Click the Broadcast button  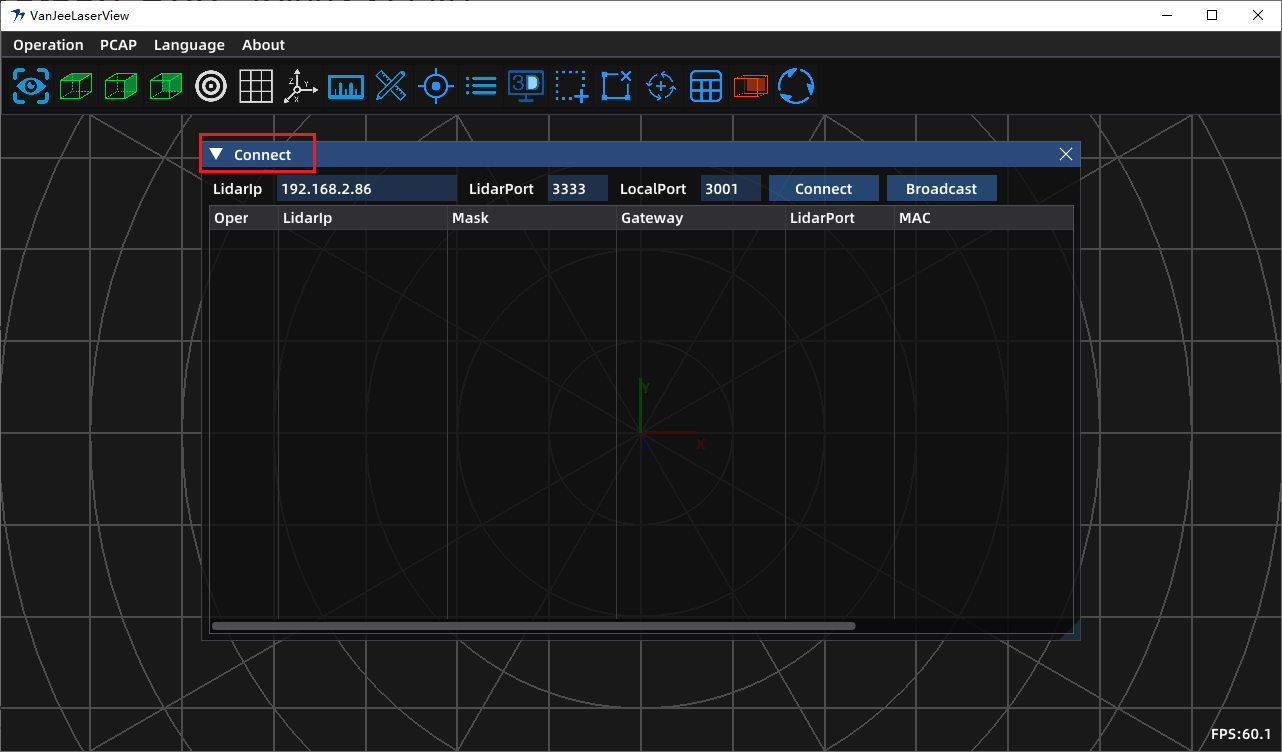(942, 189)
